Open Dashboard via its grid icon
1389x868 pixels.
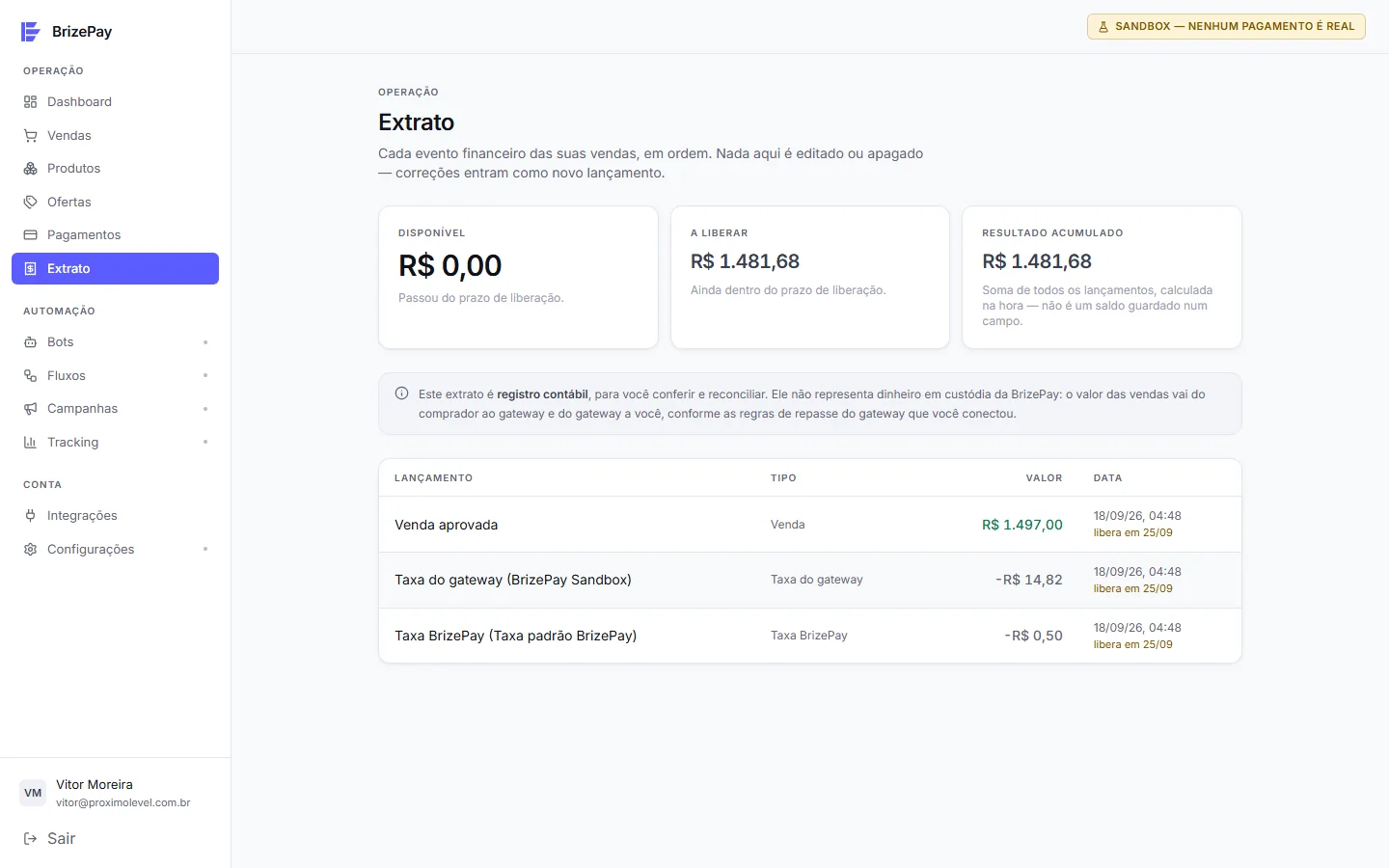31,102
